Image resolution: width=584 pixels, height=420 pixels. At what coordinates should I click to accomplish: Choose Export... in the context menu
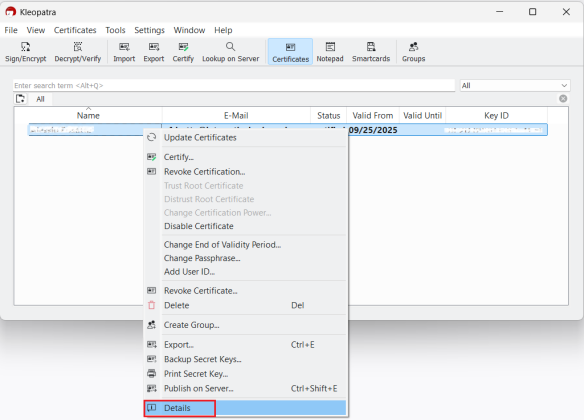[246, 345]
